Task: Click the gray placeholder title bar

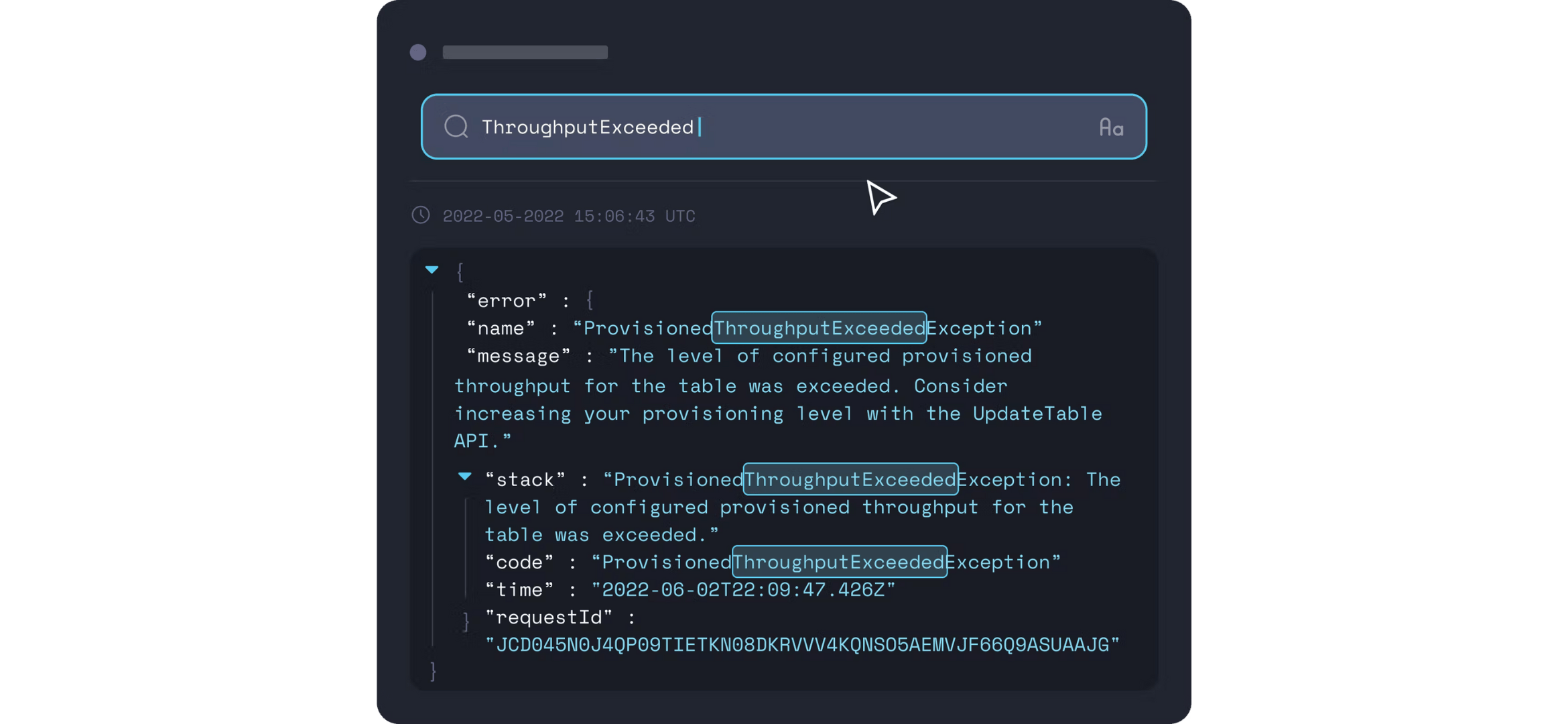Action: [x=525, y=52]
